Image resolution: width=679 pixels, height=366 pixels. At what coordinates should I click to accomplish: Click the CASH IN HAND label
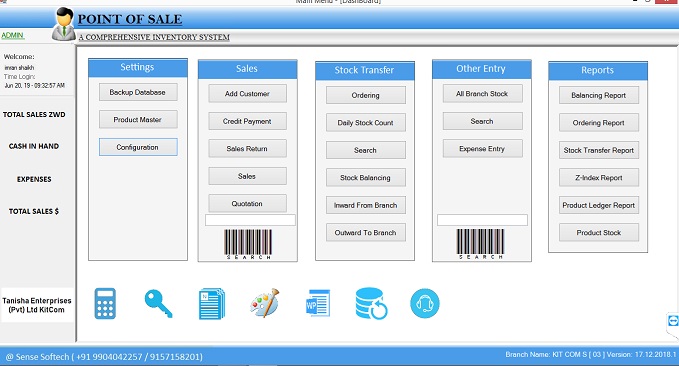click(x=34, y=146)
